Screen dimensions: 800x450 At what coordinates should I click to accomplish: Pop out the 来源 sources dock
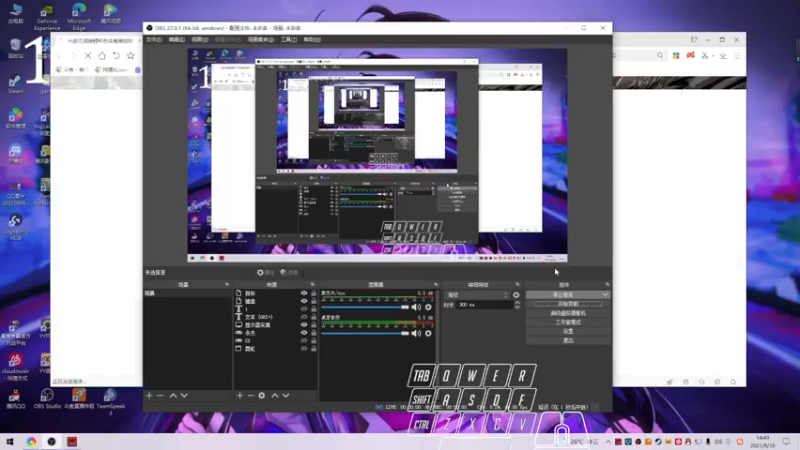point(313,284)
